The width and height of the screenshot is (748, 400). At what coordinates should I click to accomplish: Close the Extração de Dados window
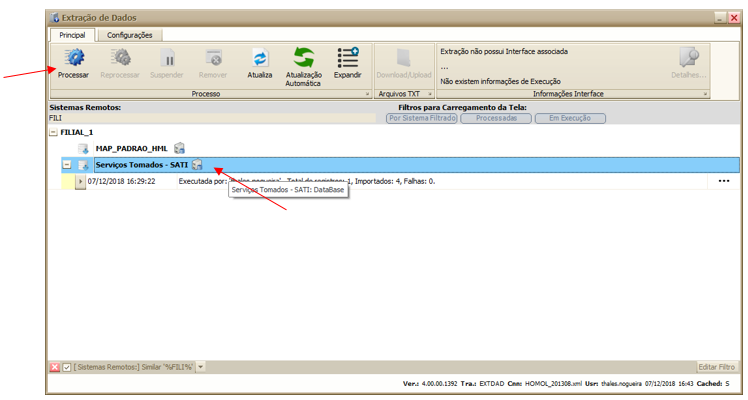coord(734,19)
